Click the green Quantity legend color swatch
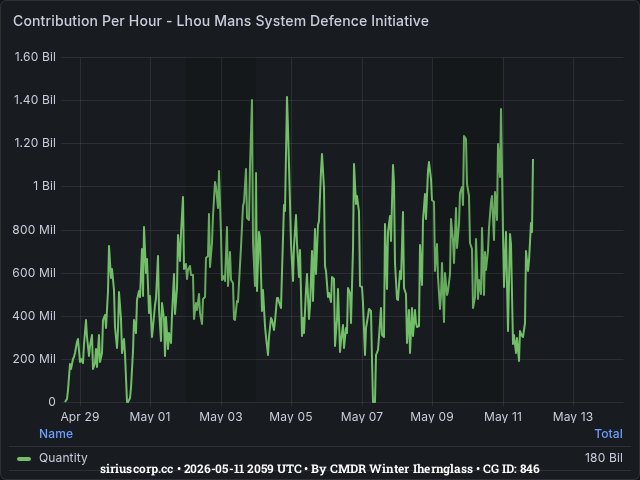This screenshot has height=480, width=640. tap(24, 459)
